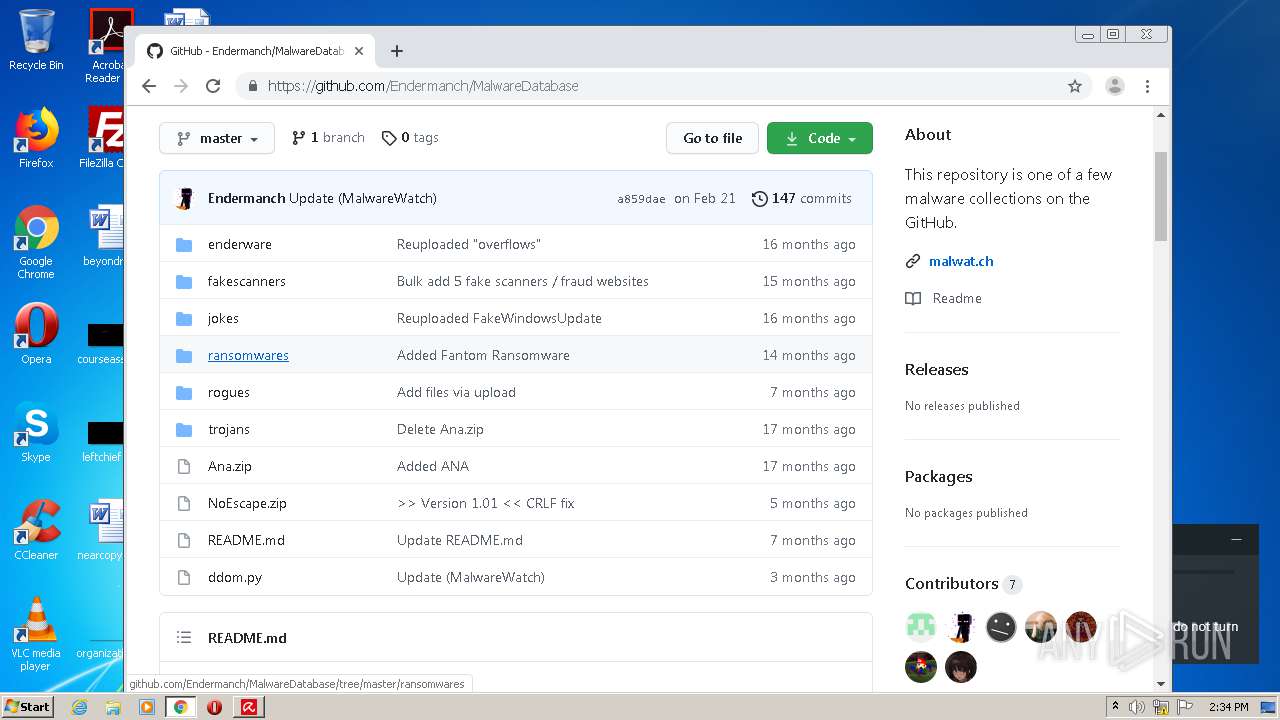Open commit Version 1.01 CRLF fix

(485, 503)
